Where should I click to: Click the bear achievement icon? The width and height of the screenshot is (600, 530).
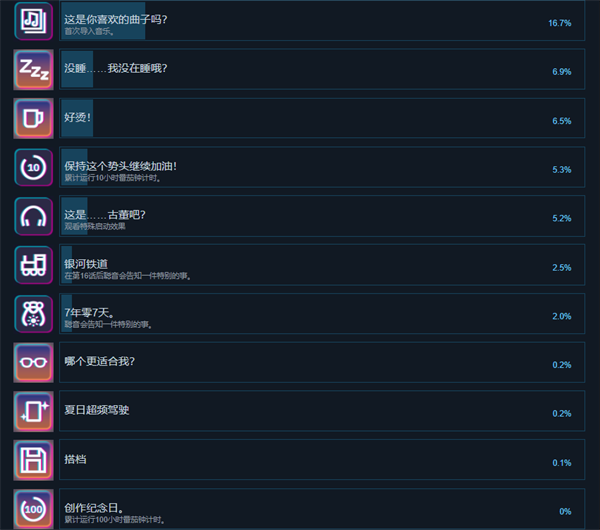click(33, 314)
